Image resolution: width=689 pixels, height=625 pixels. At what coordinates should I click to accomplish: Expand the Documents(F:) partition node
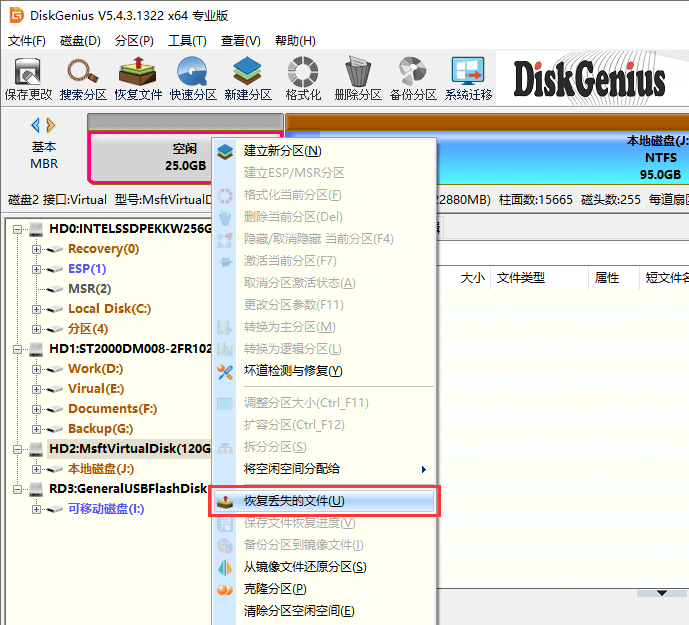pyautogui.click(x=36, y=409)
